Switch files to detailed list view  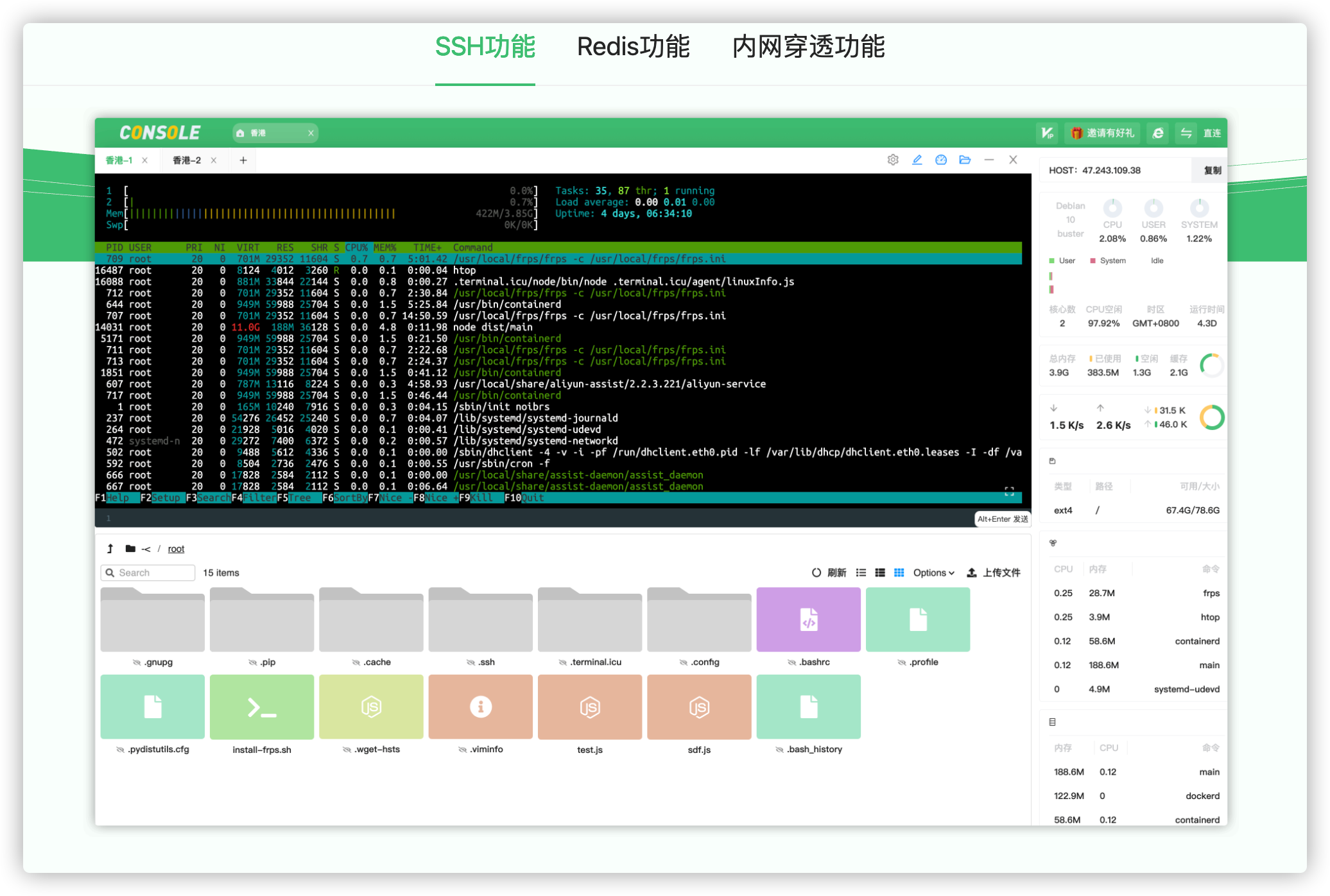click(879, 572)
